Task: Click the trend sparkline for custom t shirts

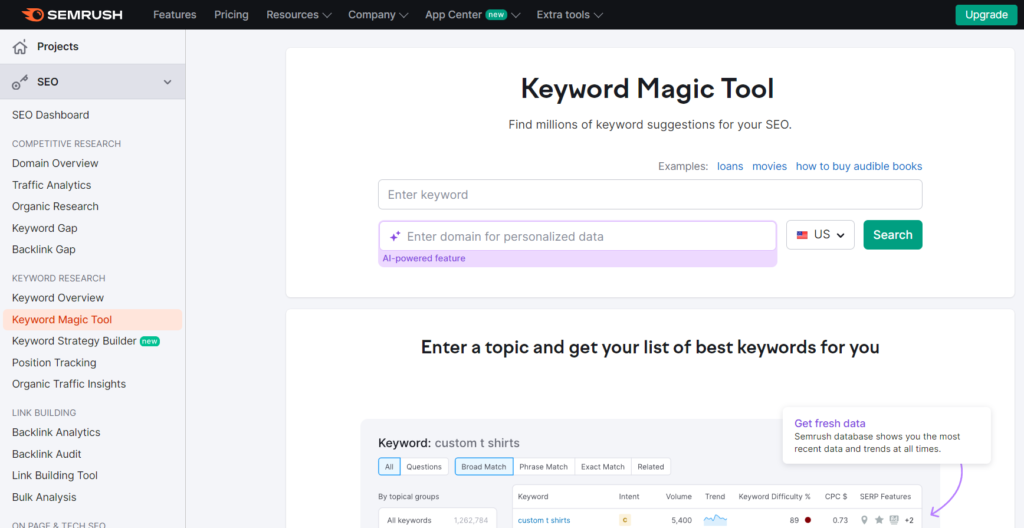Action: (x=715, y=520)
